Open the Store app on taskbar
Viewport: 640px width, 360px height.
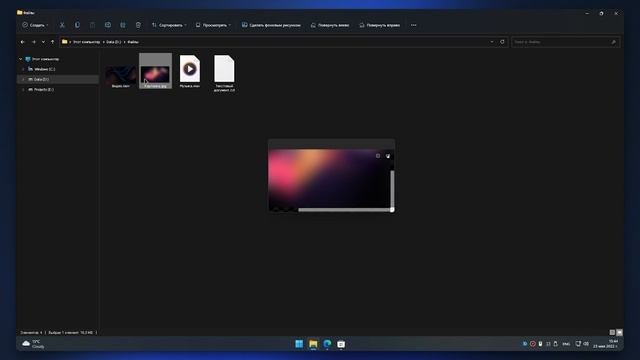pos(341,344)
